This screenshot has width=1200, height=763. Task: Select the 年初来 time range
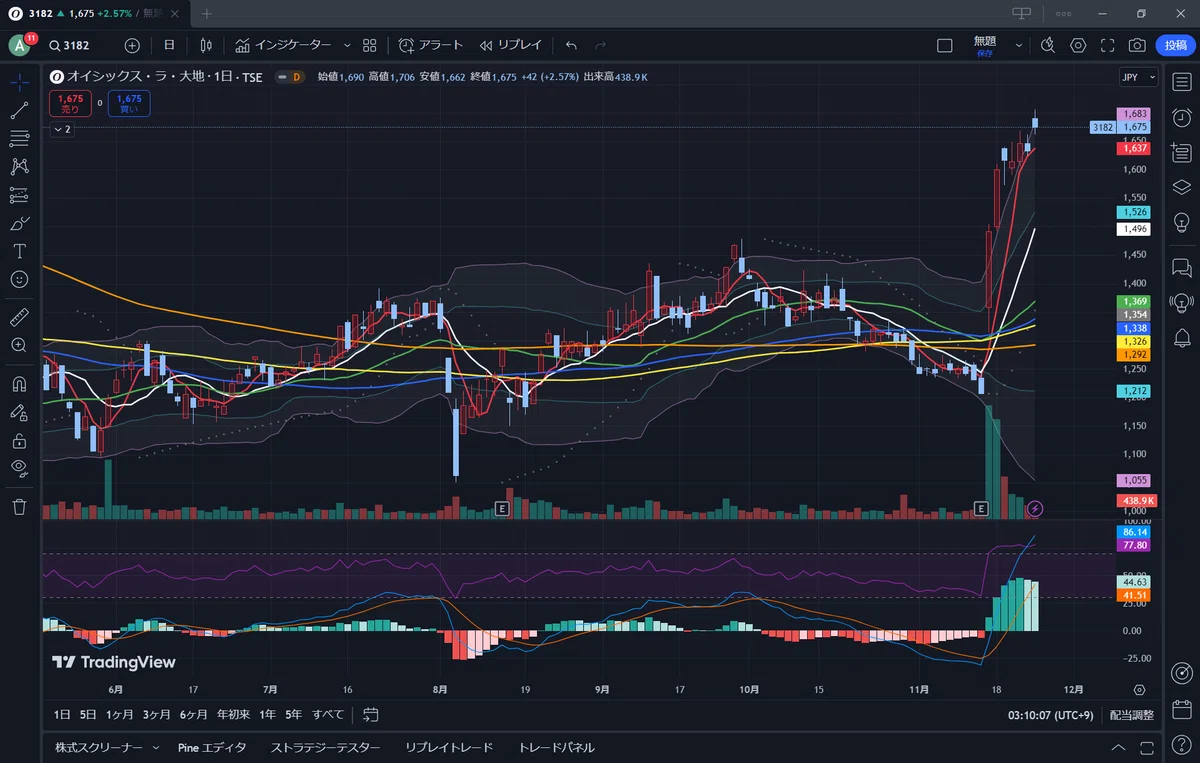point(232,715)
